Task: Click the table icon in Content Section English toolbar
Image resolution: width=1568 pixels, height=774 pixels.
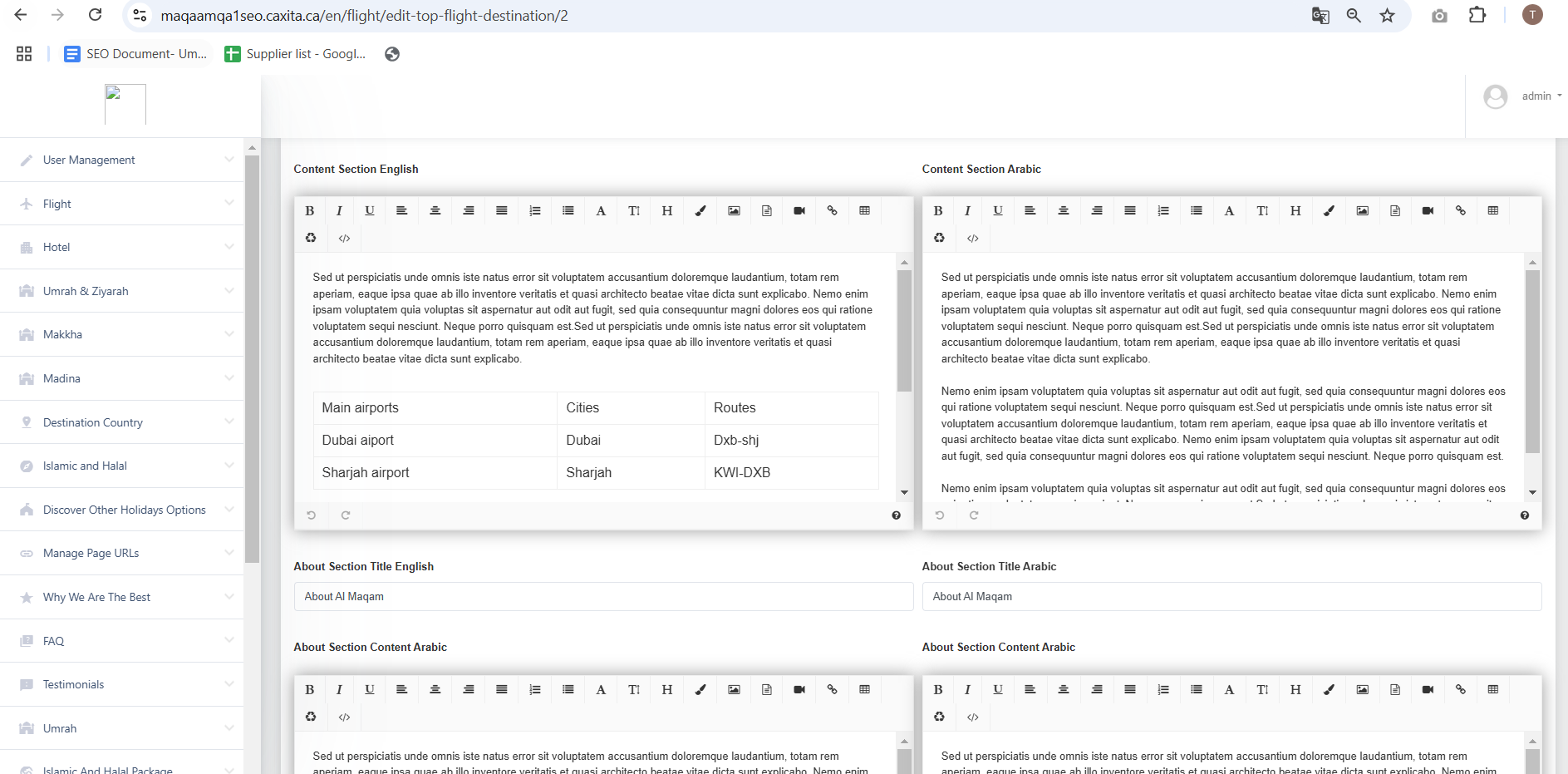Action: click(864, 211)
